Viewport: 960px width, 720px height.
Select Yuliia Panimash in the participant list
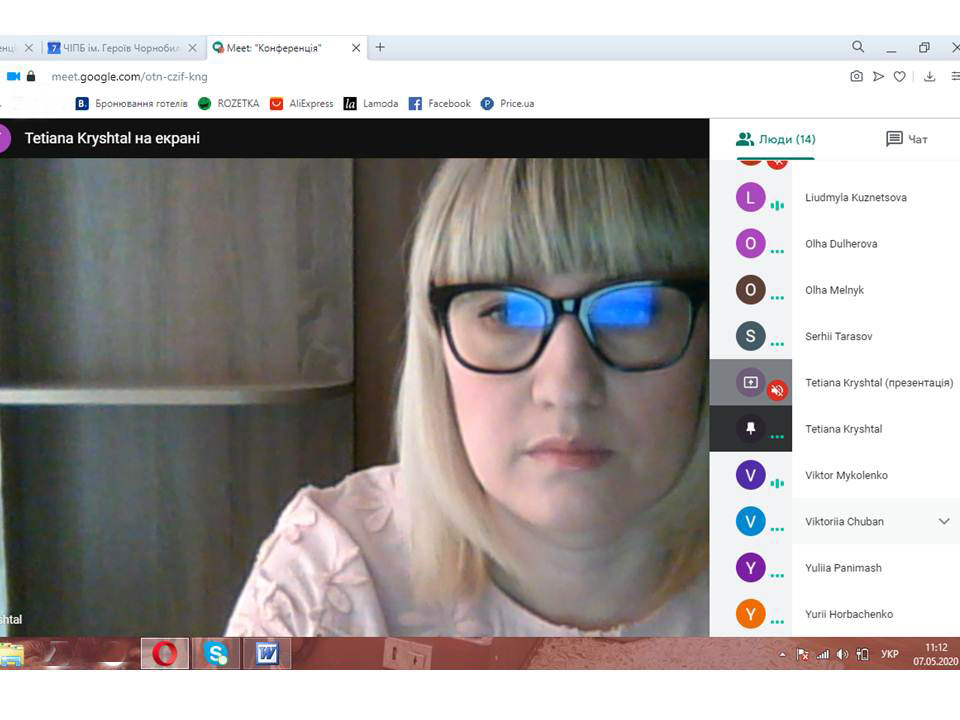pos(844,568)
